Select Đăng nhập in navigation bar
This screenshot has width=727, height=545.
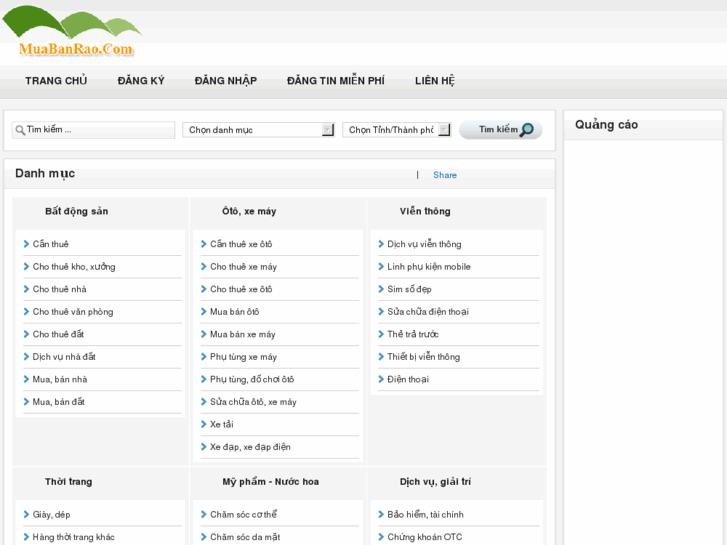point(225,81)
